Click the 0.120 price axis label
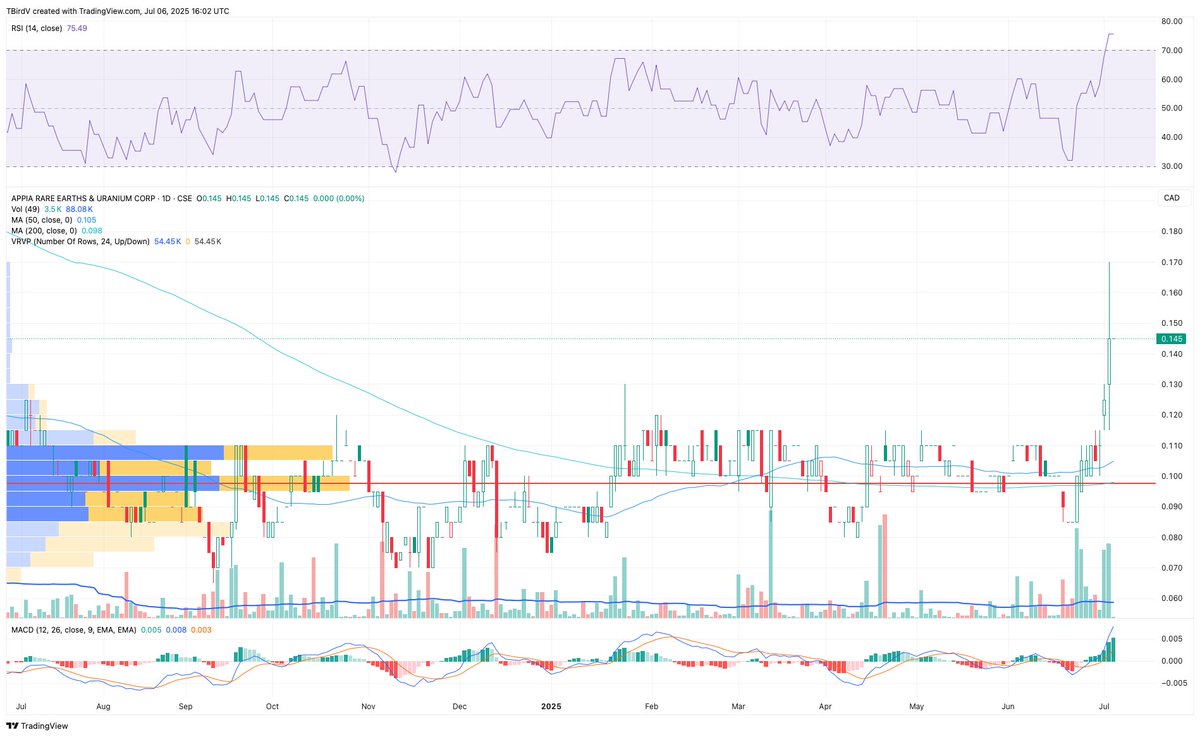 pyautogui.click(x=1173, y=415)
